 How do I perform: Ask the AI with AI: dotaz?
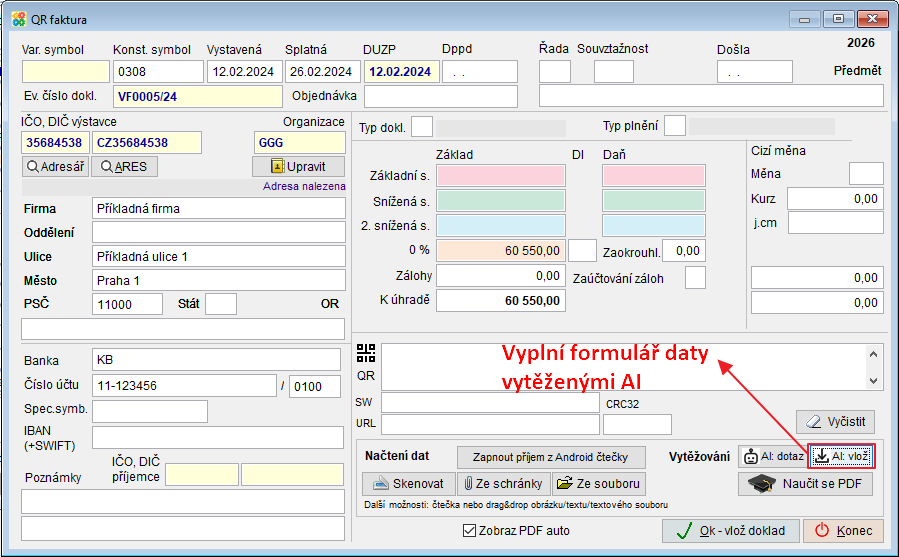(773, 457)
